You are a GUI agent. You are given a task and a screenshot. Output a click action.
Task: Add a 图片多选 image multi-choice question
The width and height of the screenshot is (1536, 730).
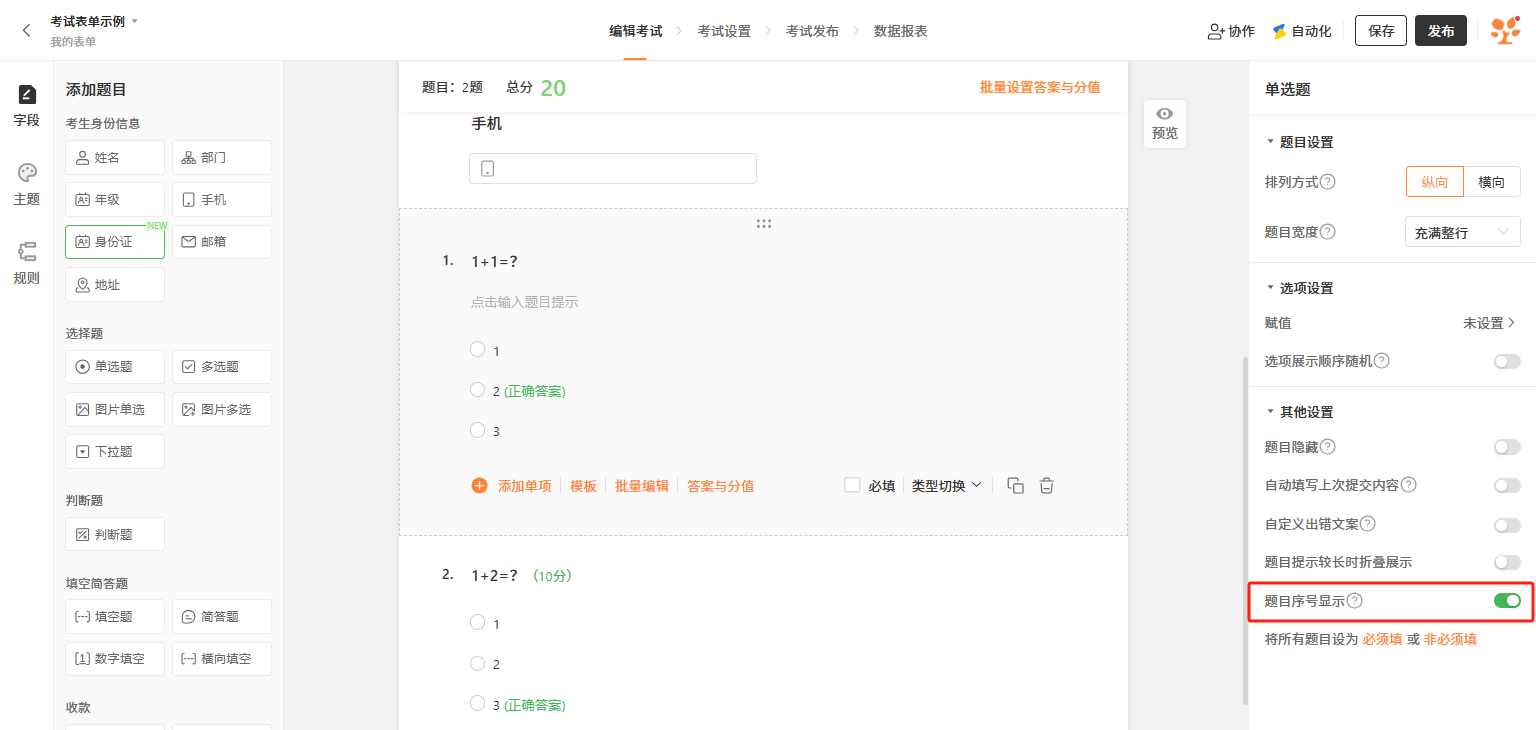pyautogui.click(x=222, y=410)
